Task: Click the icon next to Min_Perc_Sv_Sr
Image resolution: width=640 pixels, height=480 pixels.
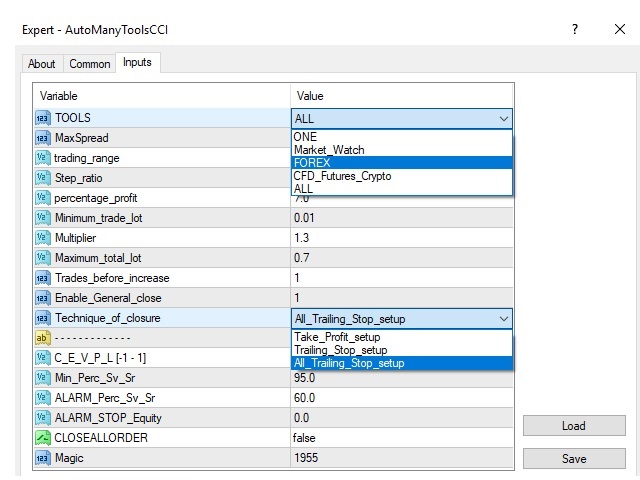Action: point(43,378)
